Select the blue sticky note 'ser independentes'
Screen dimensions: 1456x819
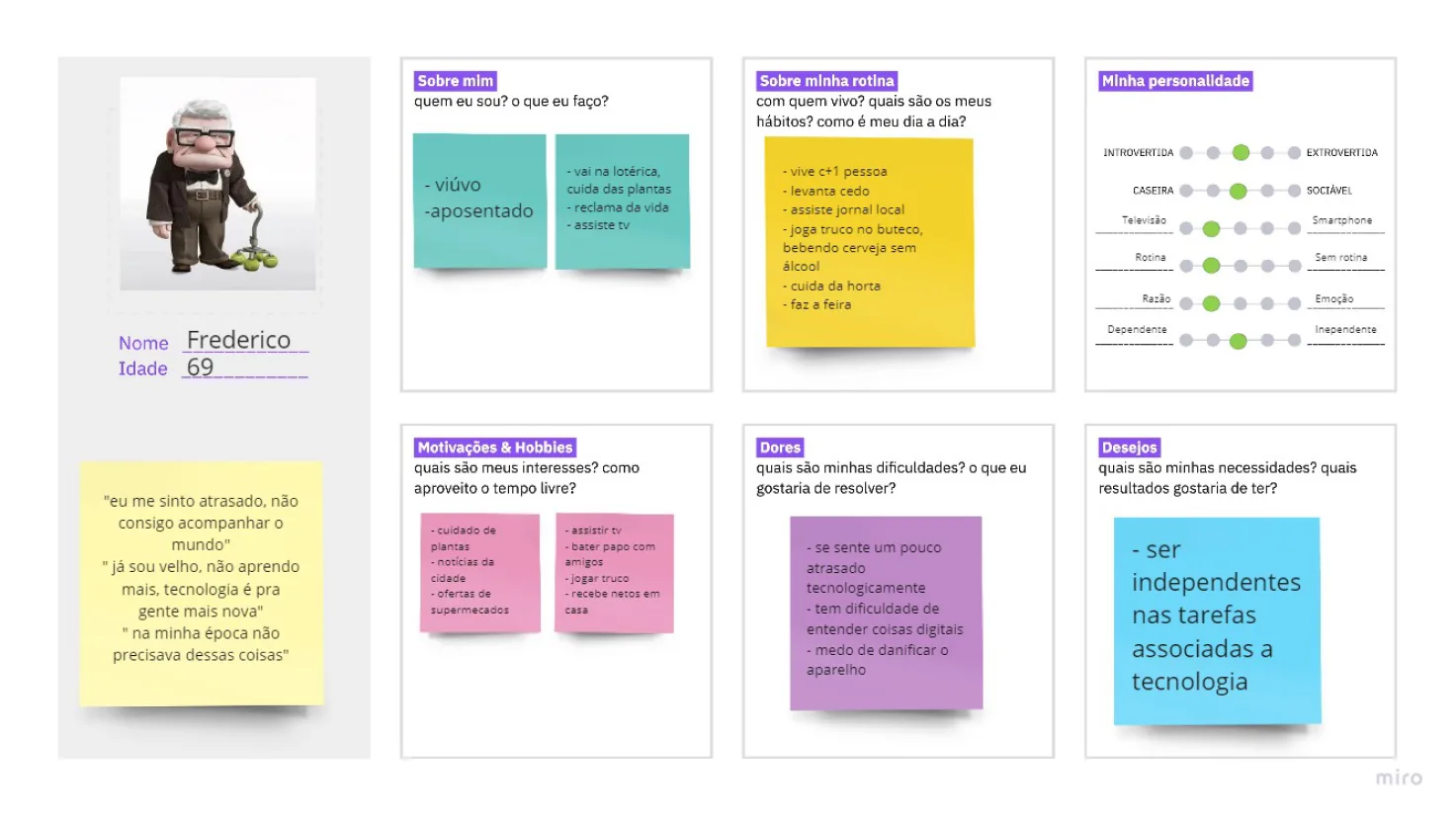(x=1217, y=620)
